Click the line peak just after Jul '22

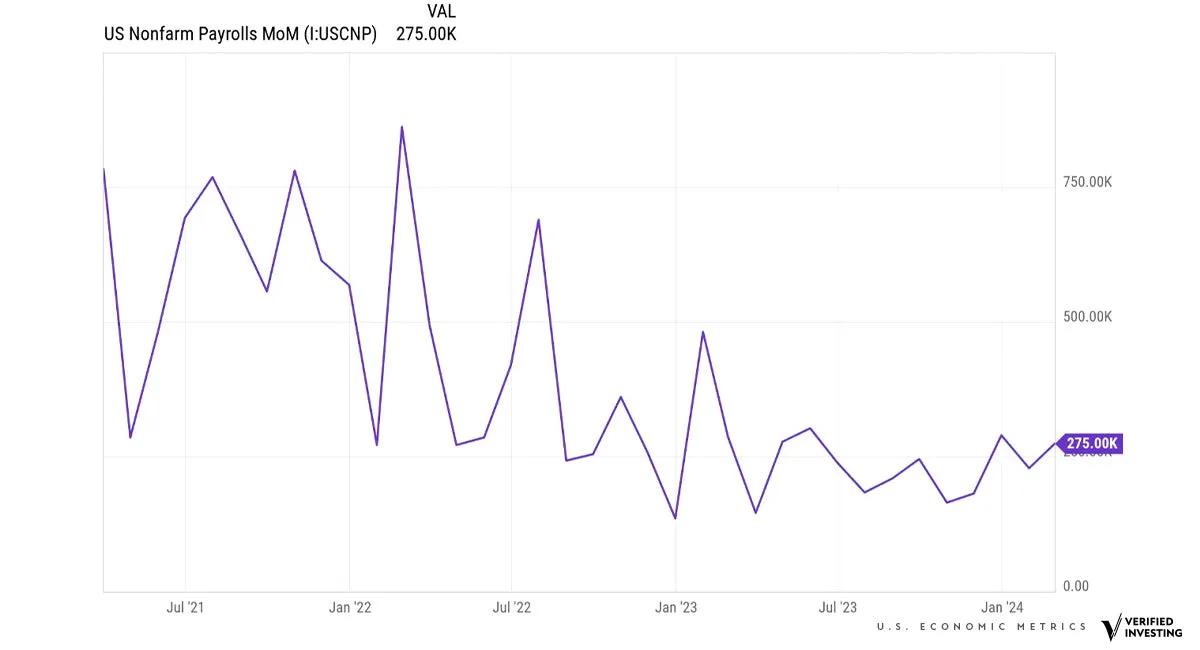click(x=539, y=219)
